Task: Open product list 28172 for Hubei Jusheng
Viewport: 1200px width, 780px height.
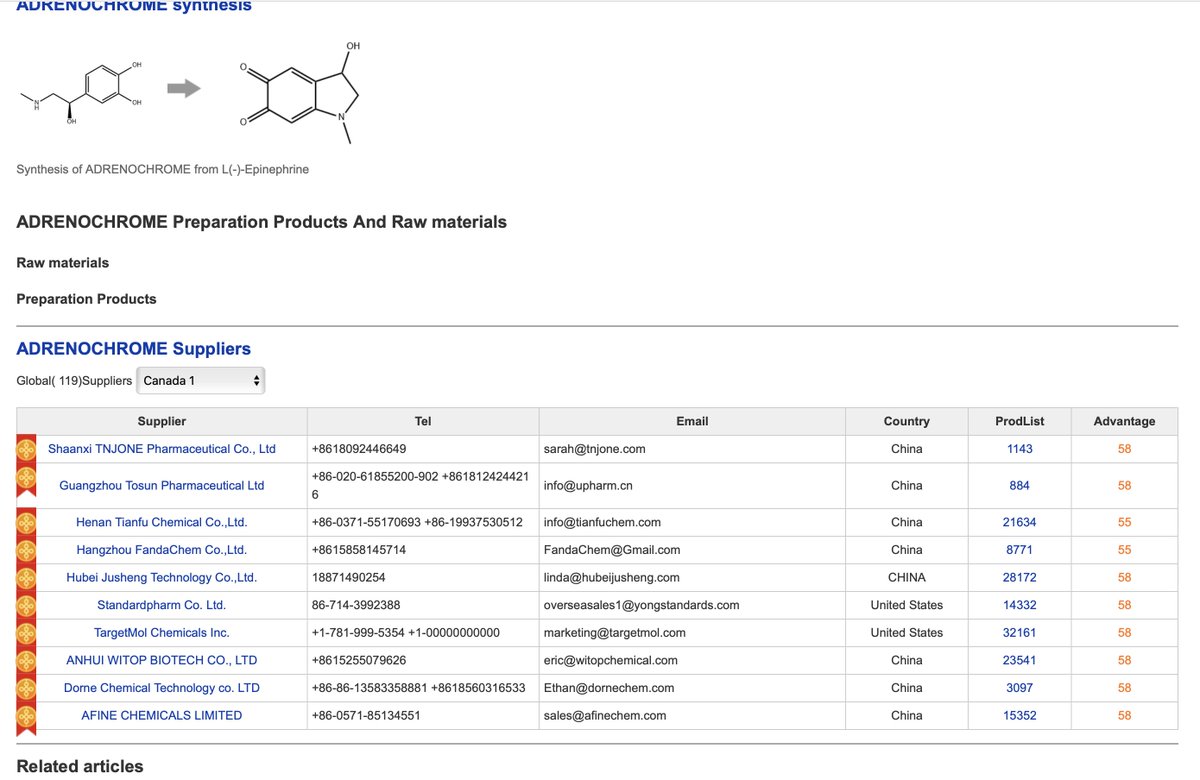Action: pyautogui.click(x=1020, y=577)
